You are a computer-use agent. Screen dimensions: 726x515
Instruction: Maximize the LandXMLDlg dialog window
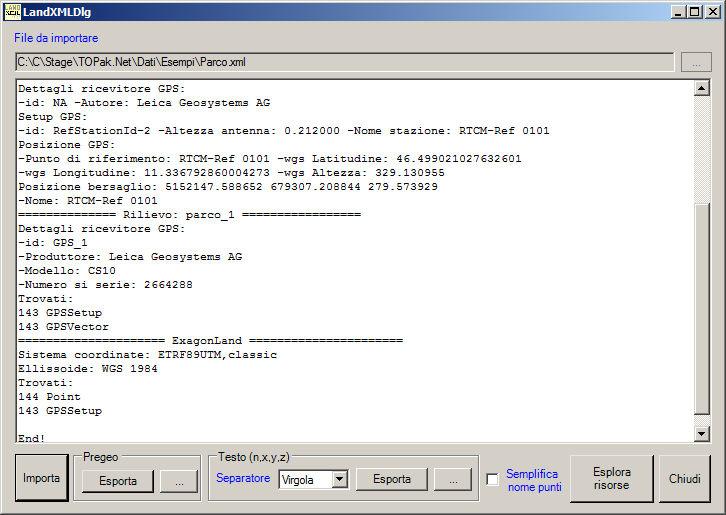tap(695, 11)
